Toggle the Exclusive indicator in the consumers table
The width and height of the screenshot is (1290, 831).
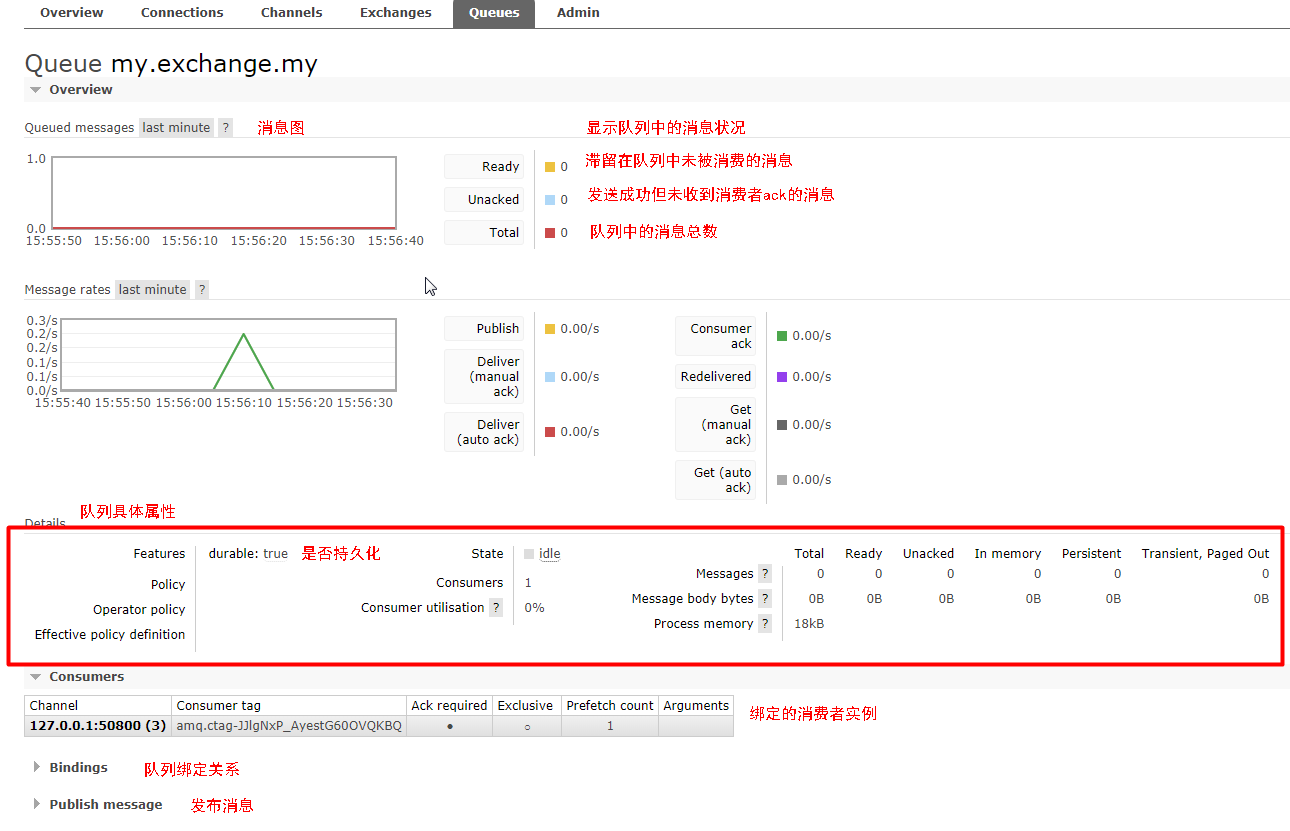click(x=526, y=725)
